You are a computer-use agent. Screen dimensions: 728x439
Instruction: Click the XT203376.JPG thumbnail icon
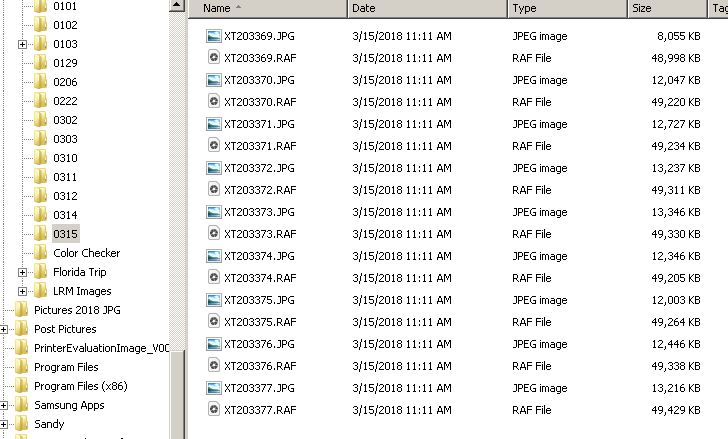coord(213,344)
